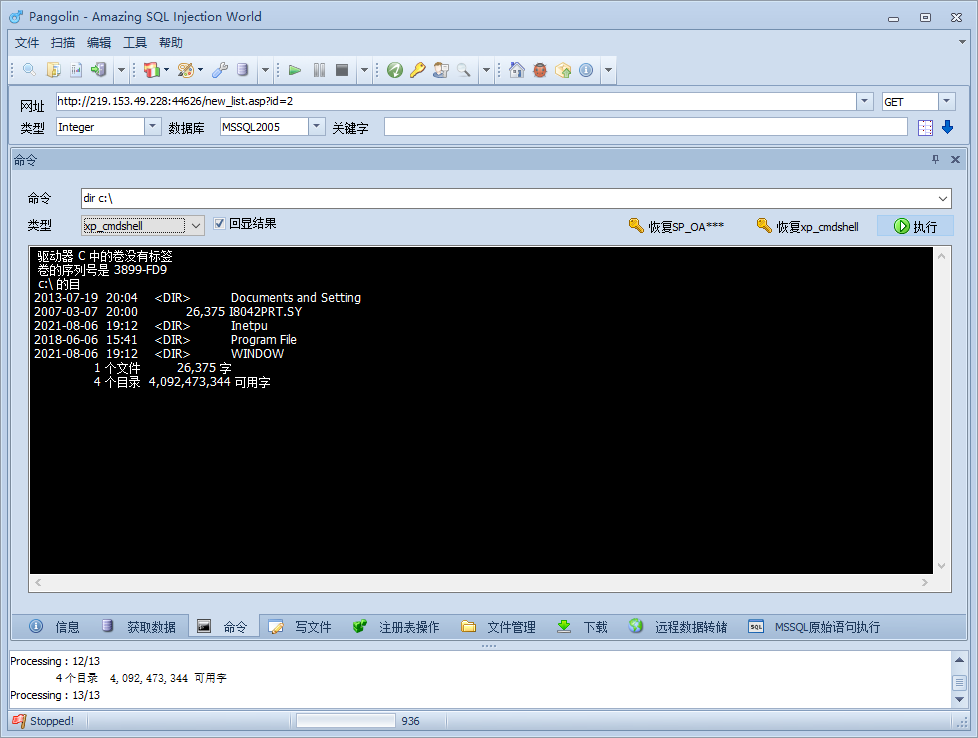Click the 关键字 keyword input field
The image size is (978, 738).
(646, 127)
